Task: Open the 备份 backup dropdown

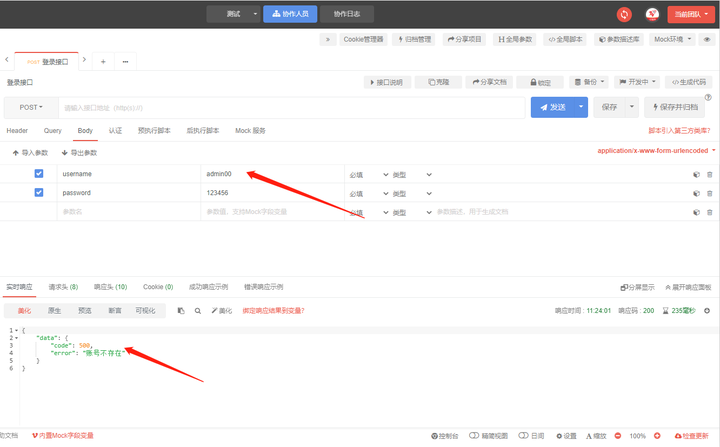Action: [589, 82]
